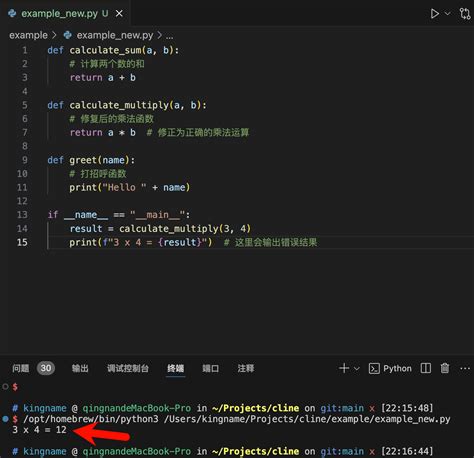Image resolution: width=474 pixels, height=458 pixels.
Task: Open source control compare changes icon
Action: point(465,14)
